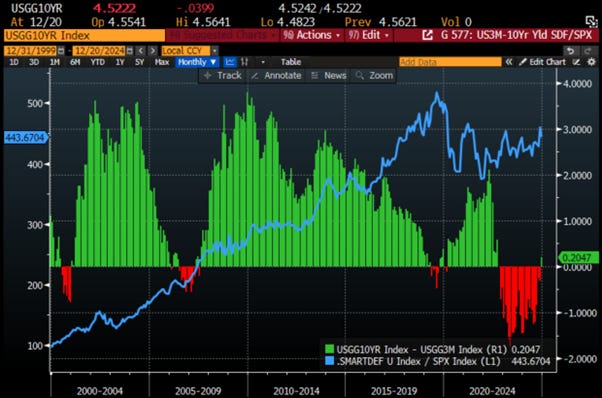Open the start date calendar picker
The image size is (602, 398).
61,51
